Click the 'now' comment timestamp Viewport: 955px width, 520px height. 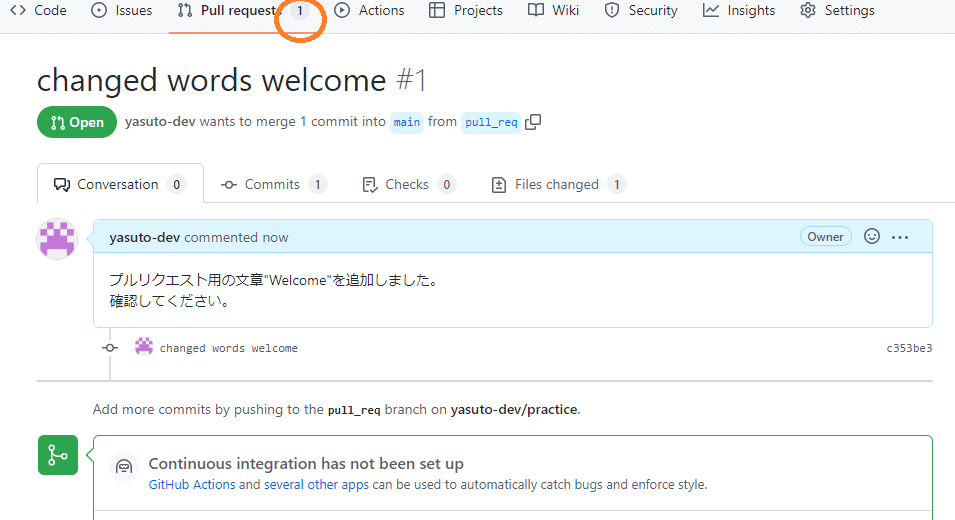click(x=275, y=237)
